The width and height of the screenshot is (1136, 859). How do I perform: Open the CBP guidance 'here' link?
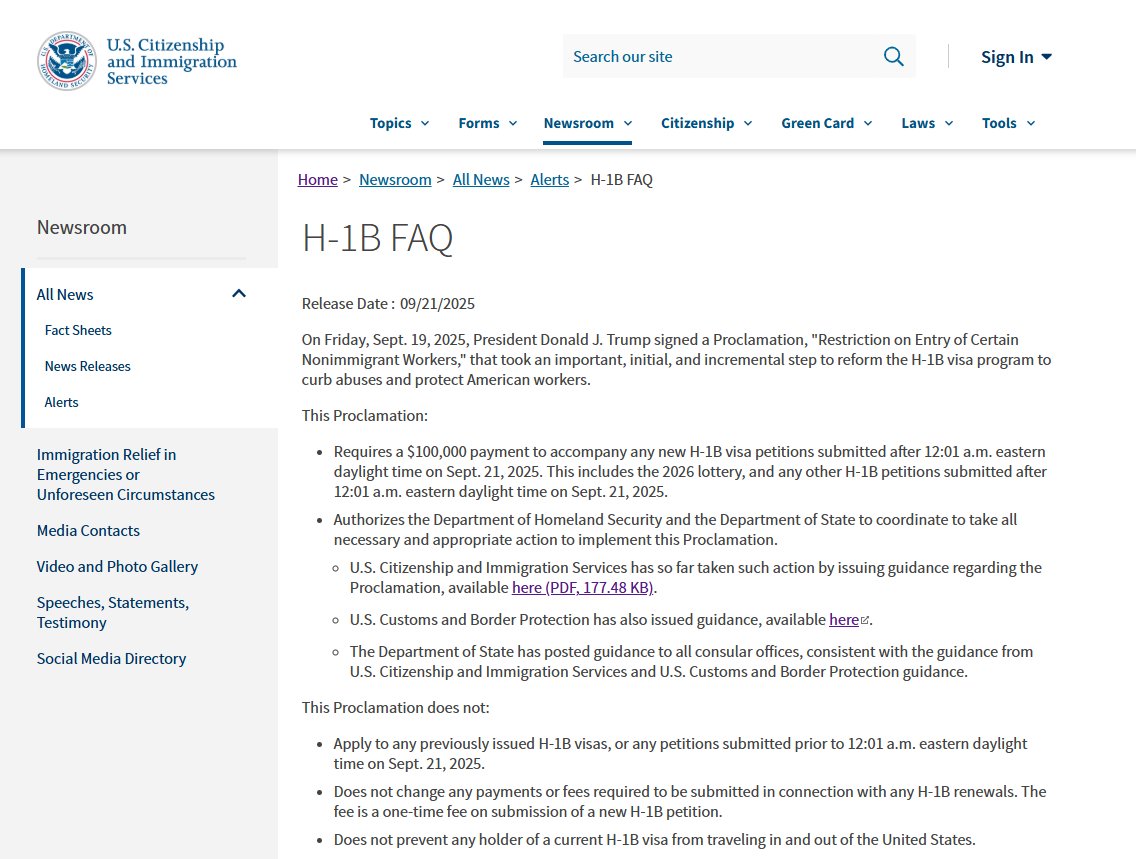click(x=844, y=620)
